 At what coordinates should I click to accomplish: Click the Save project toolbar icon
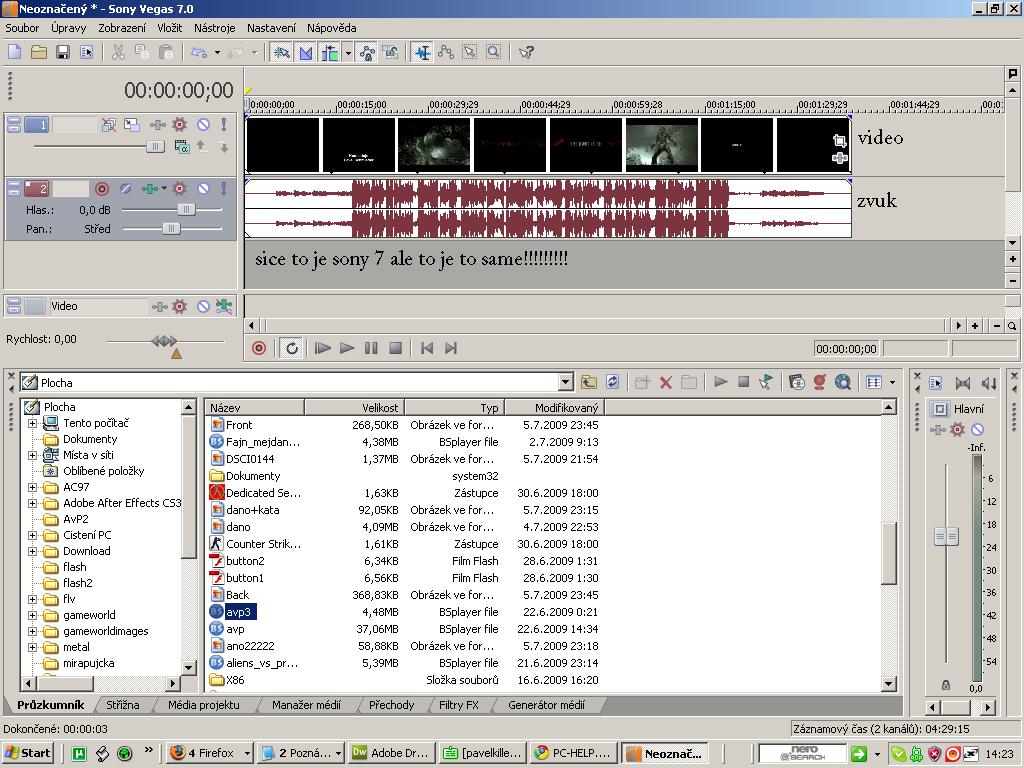[62, 52]
